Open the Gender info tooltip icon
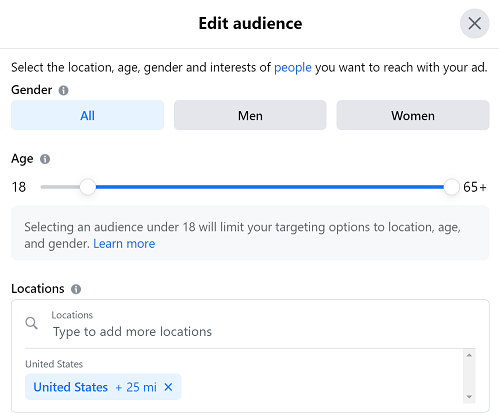The width and height of the screenshot is (499, 413). (x=63, y=90)
